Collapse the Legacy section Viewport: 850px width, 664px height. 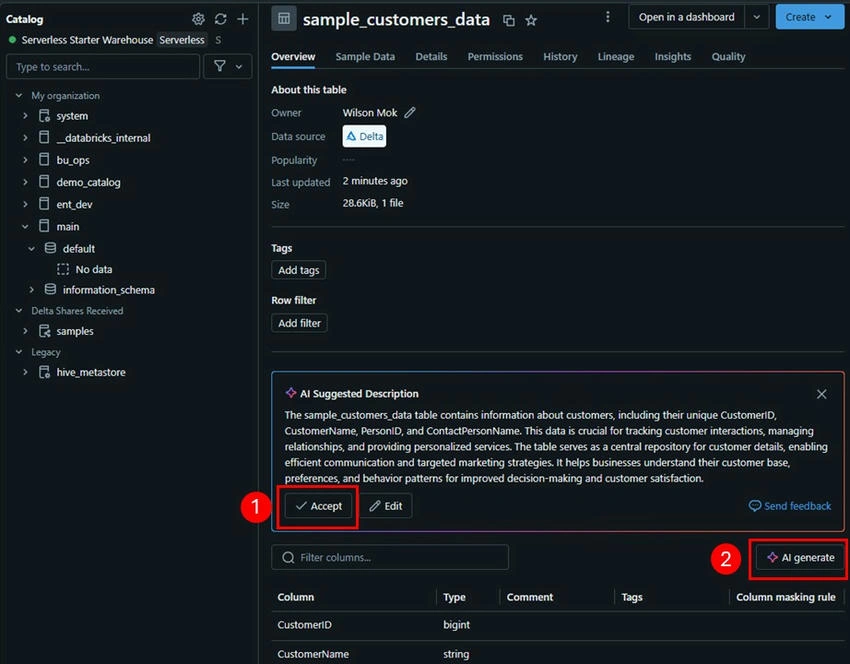(x=19, y=352)
